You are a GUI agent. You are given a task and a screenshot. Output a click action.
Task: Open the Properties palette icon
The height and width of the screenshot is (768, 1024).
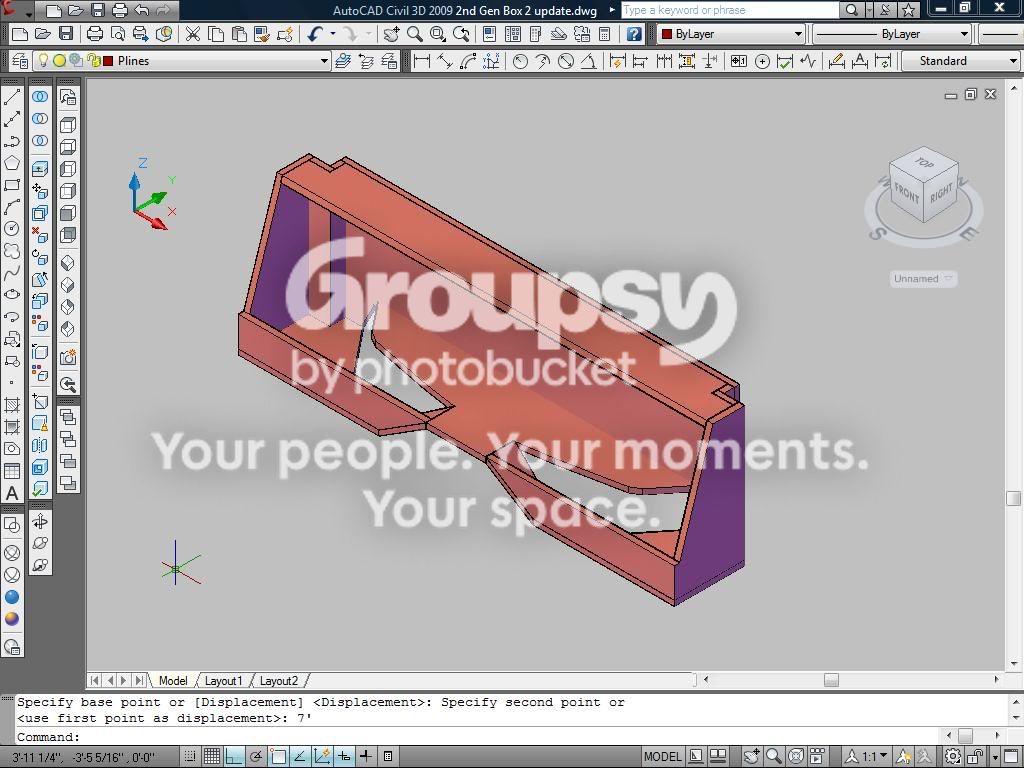(489, 34)
